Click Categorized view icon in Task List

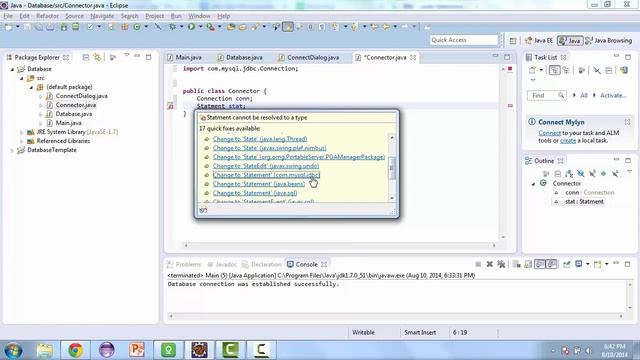554,70
